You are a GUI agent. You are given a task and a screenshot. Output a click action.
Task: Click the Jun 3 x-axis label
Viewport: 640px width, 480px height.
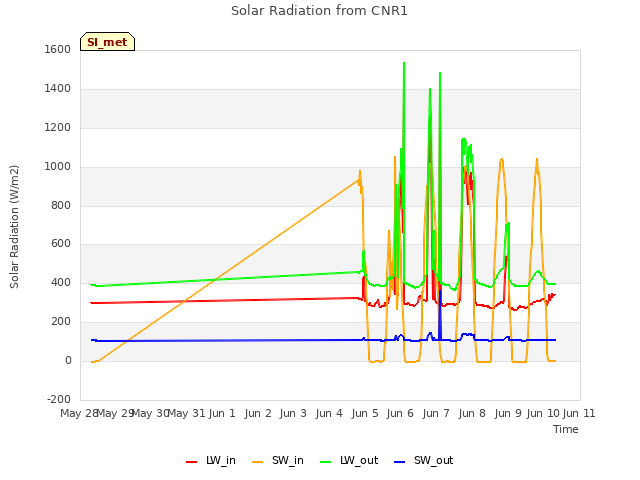coord(293,413)
